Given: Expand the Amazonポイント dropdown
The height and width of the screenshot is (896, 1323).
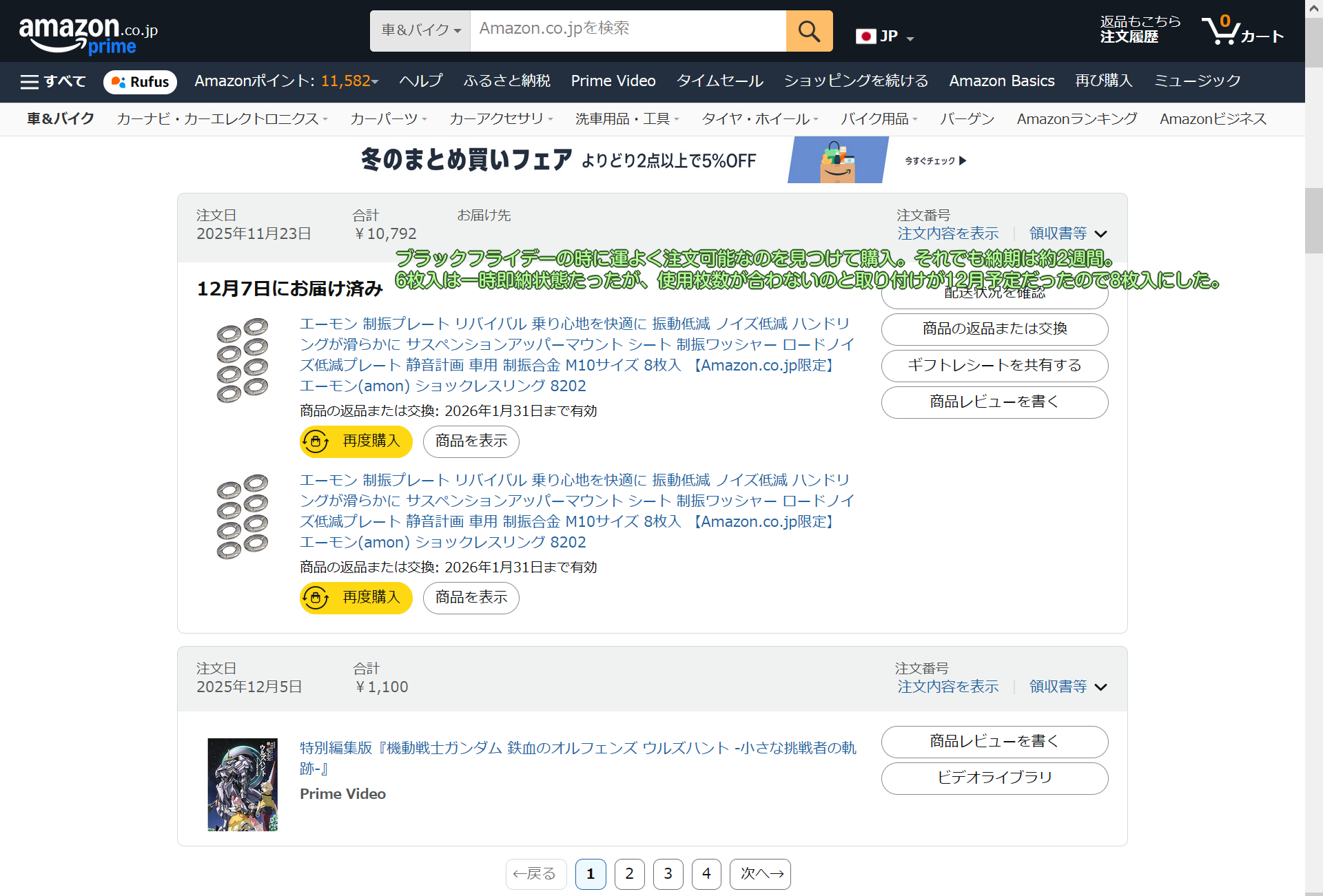Looking at the screenshot, I should click(x=286, y=81).
